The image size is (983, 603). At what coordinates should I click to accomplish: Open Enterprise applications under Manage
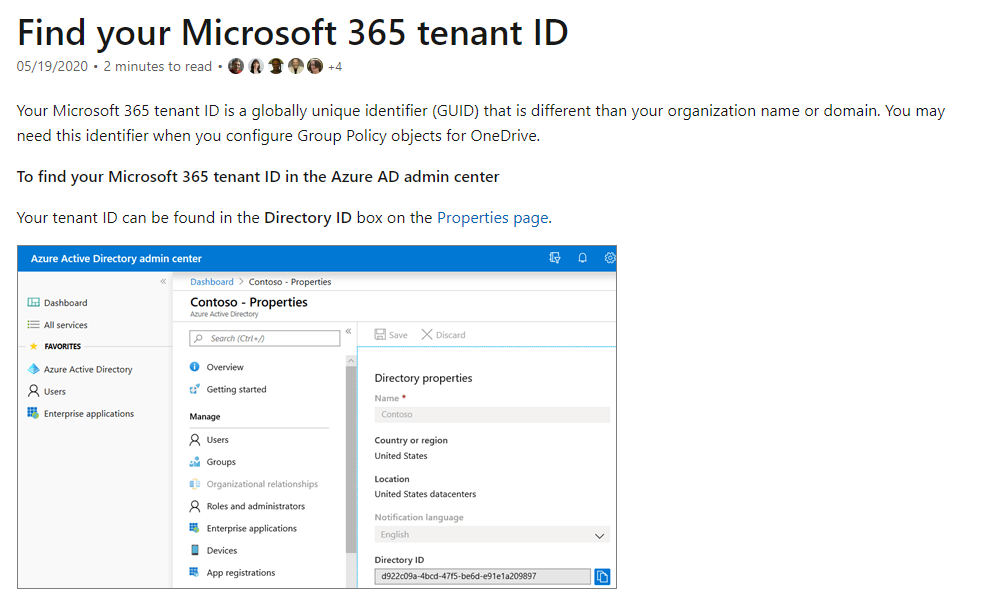click(x=252, y=529)
